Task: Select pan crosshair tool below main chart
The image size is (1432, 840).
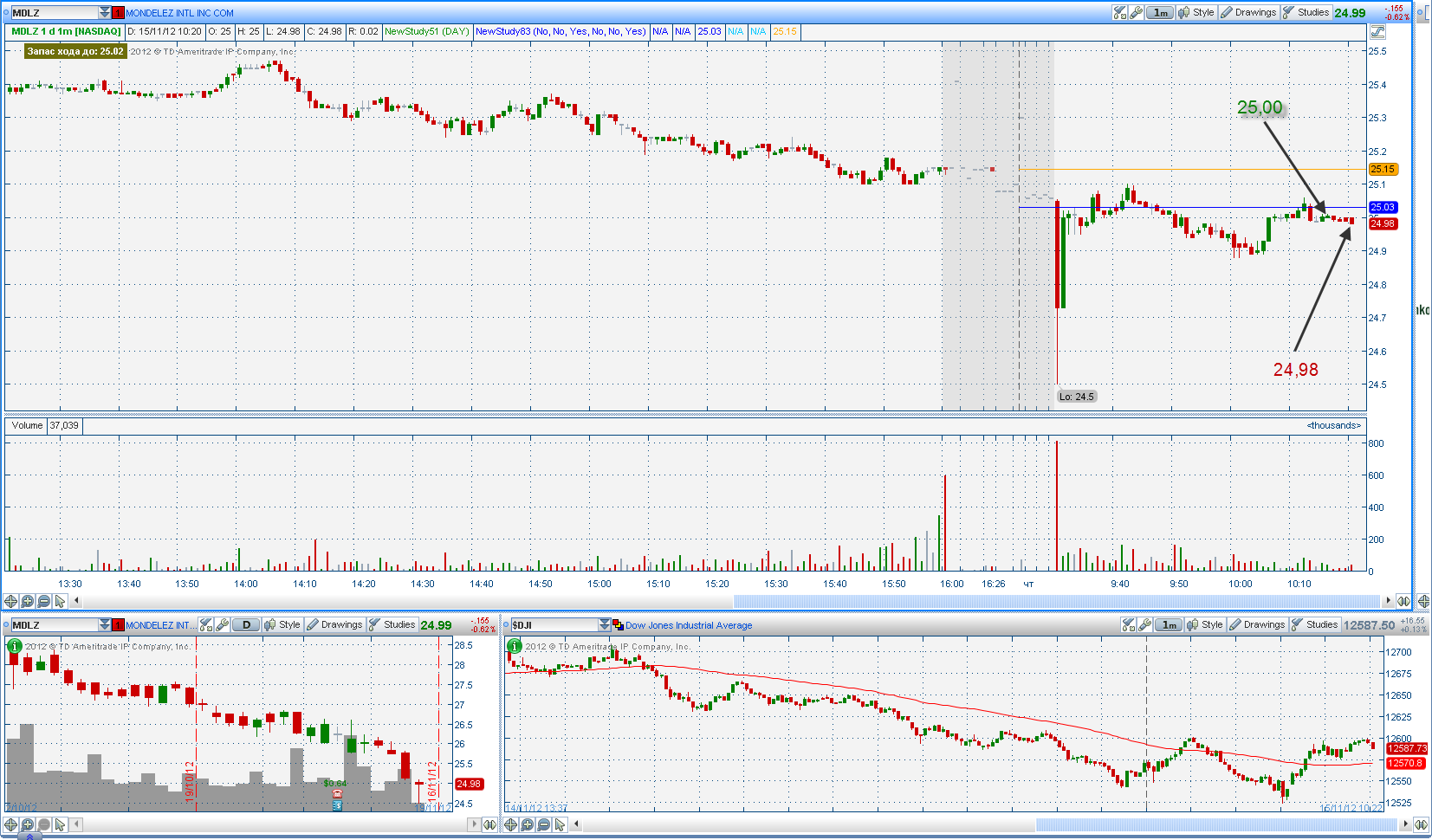Action: [x=11, y=601]
